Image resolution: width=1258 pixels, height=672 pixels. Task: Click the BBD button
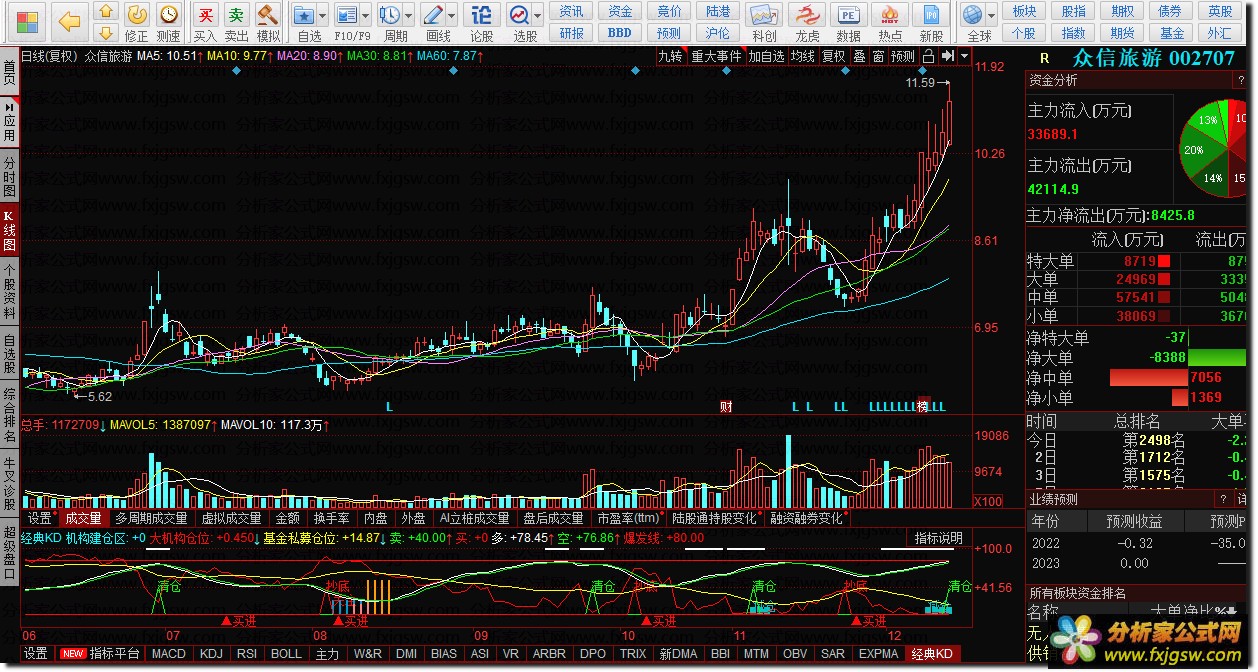[620, 32]
